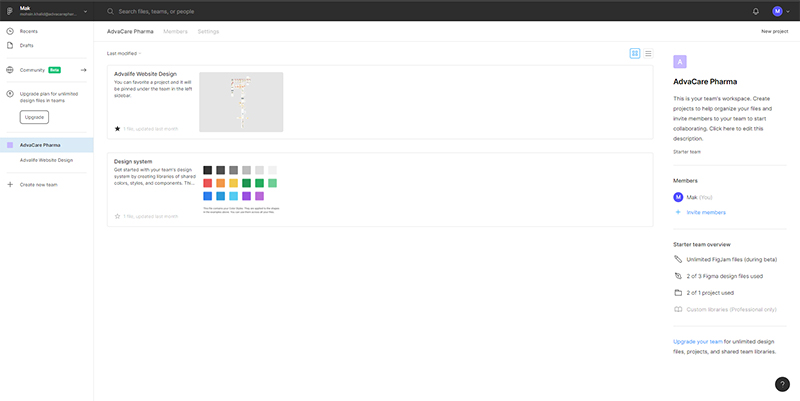800x401 pixels.
Task: Switch to the Settings tab
Action: pyautogui.click(x=208, y=32)
